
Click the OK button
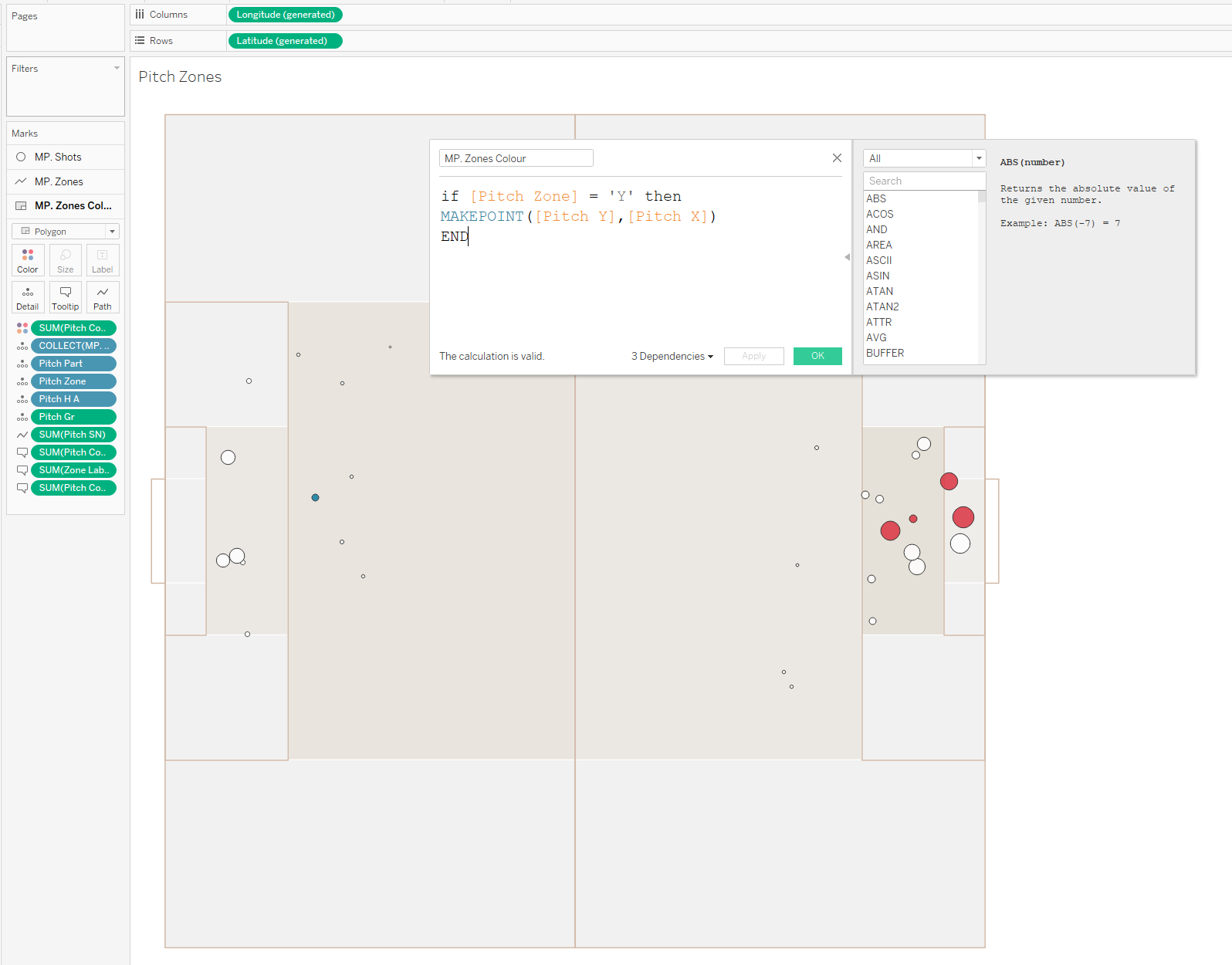click(817, 356)
